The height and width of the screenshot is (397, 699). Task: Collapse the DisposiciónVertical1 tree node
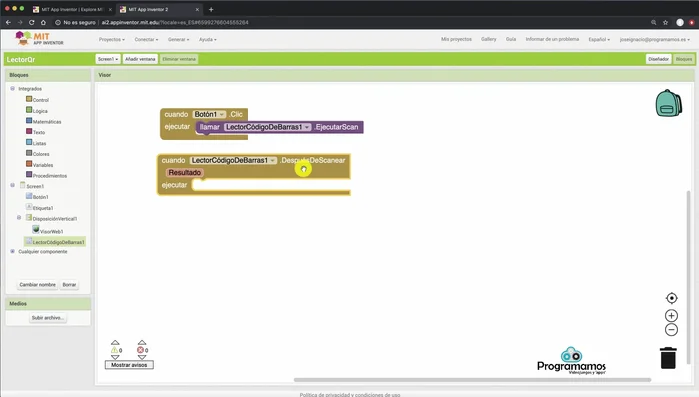(x=19, y=217)
